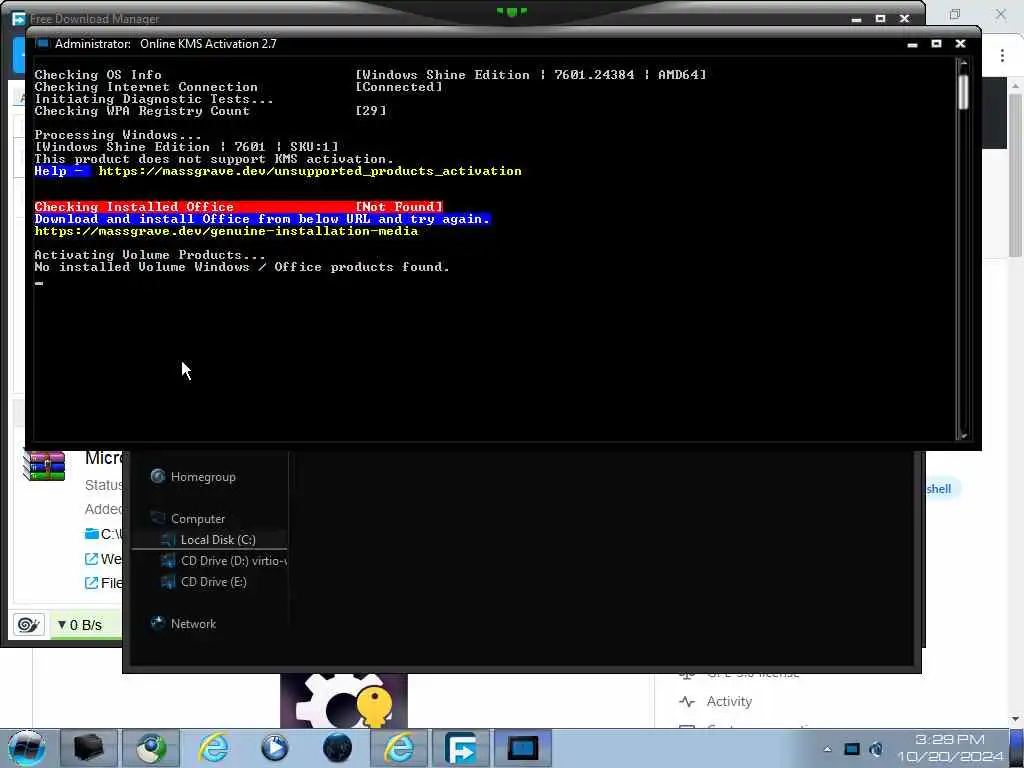Close the Online KMS Activation console
Screen dimensions: 1024x768
click(x=961, y=44)
